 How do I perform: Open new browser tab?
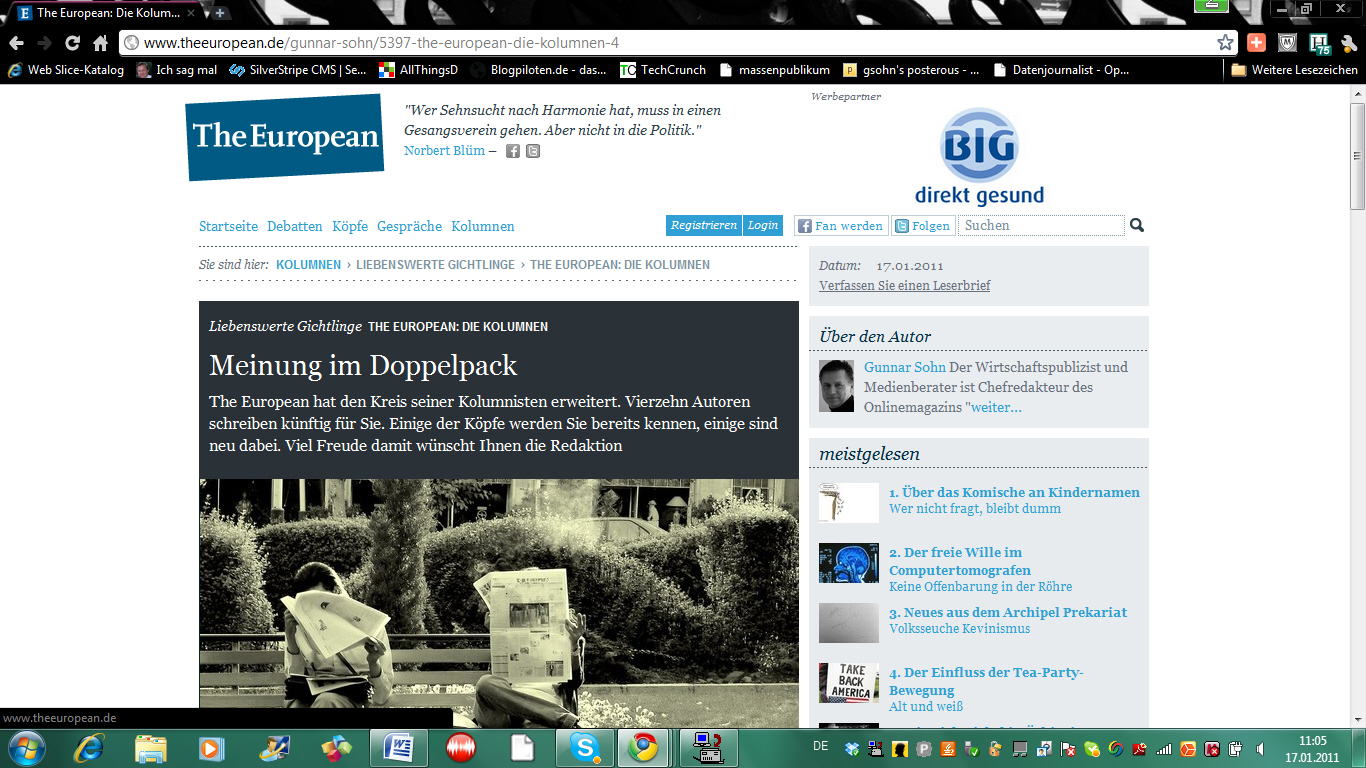pyautogui.click(x=220, y=13)
